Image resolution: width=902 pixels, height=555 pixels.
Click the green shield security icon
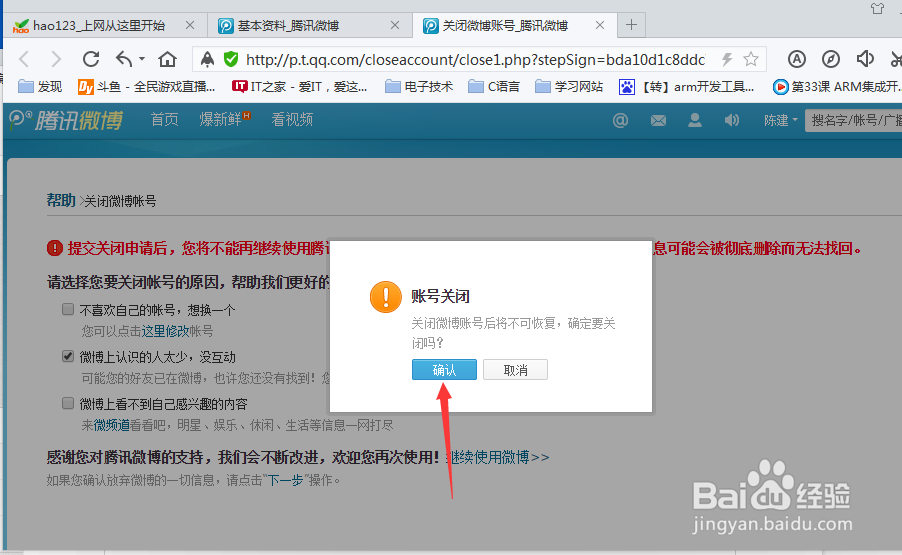click(231, 59)
